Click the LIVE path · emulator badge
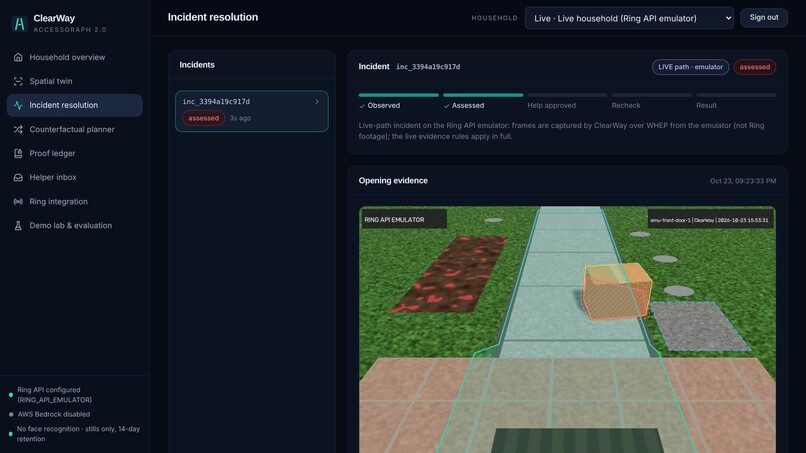 [690, 67]
